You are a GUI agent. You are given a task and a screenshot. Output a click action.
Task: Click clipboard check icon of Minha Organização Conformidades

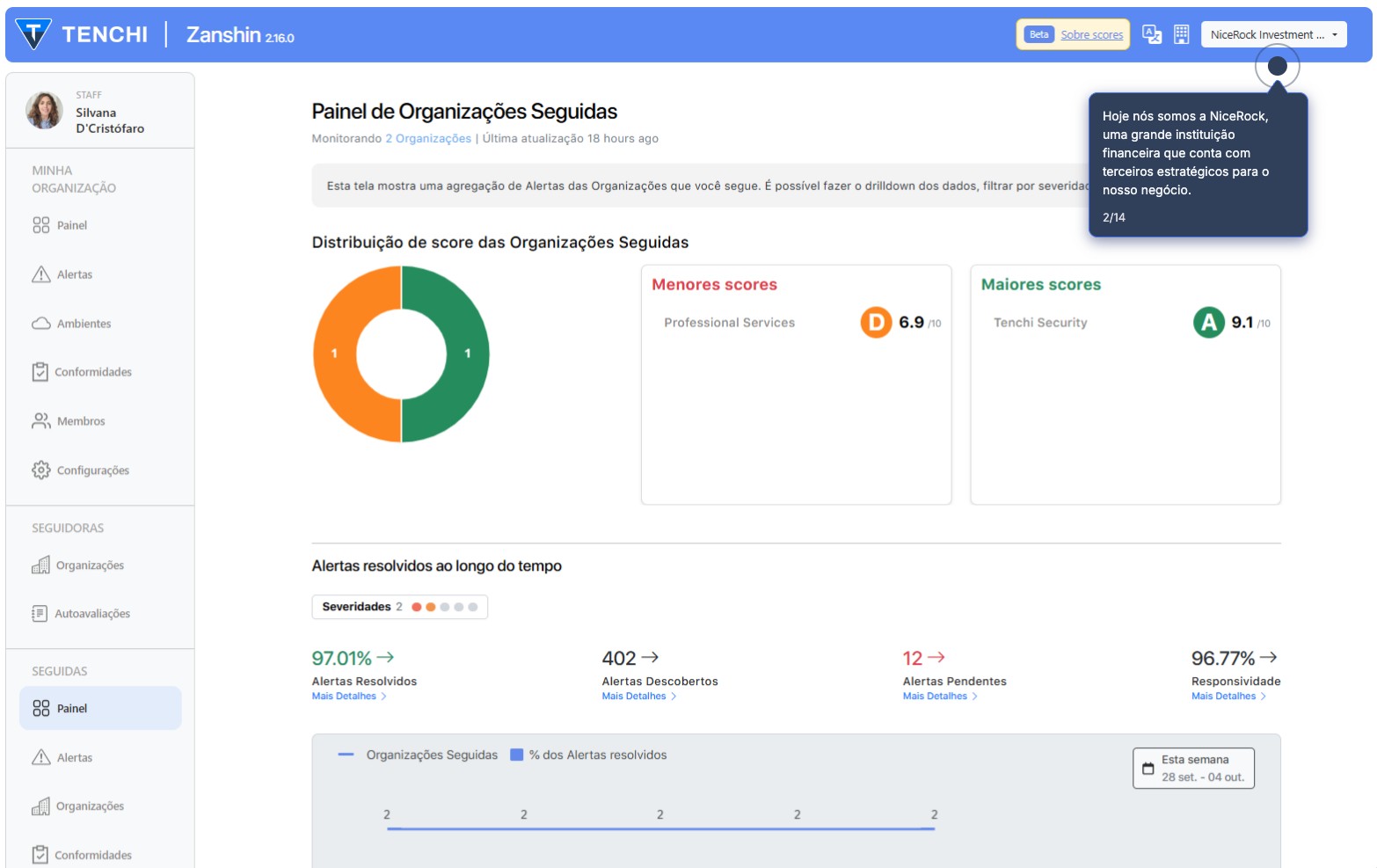[x=40, y=372]
